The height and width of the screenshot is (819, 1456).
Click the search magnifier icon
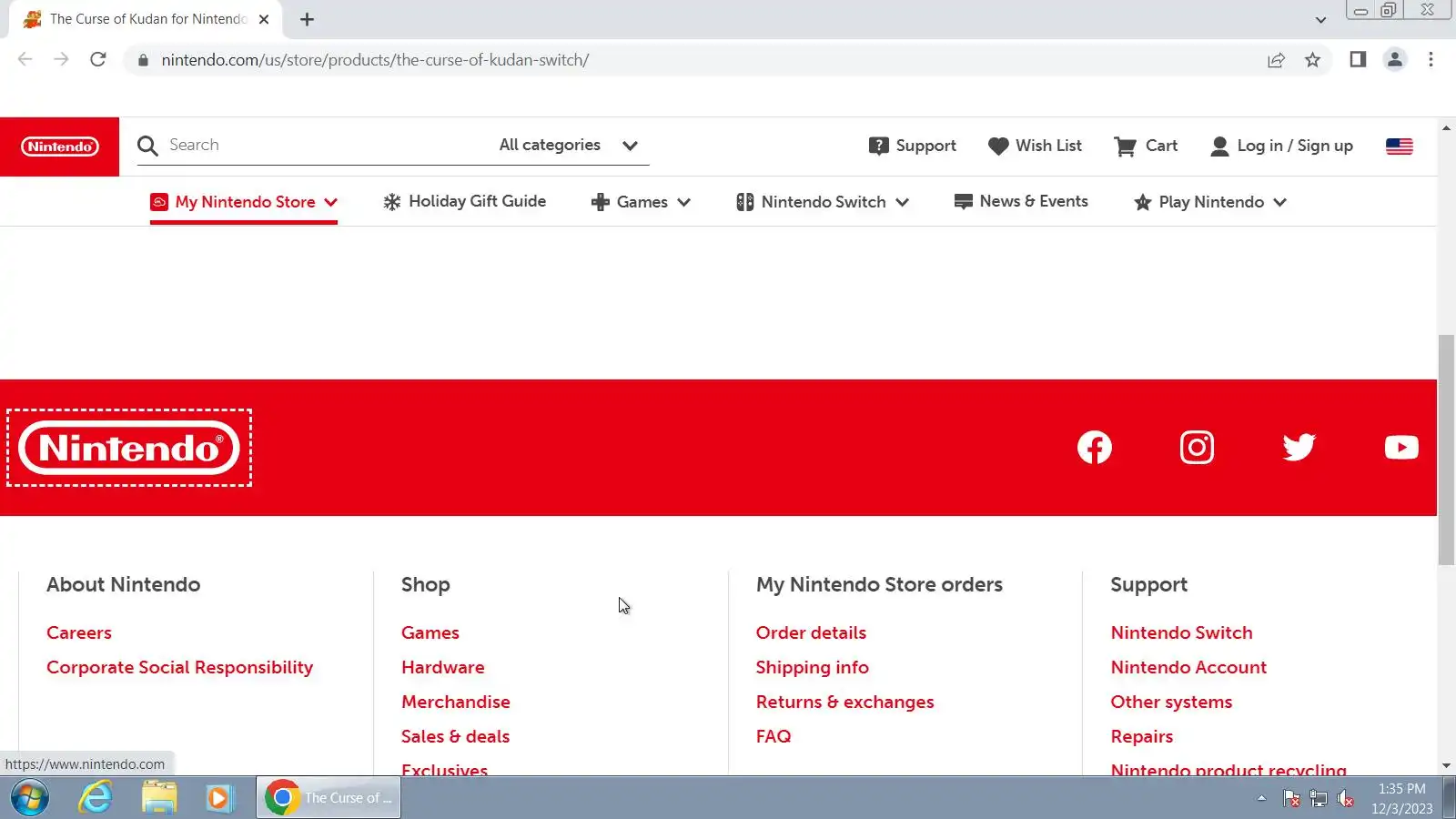pos(147,146)
